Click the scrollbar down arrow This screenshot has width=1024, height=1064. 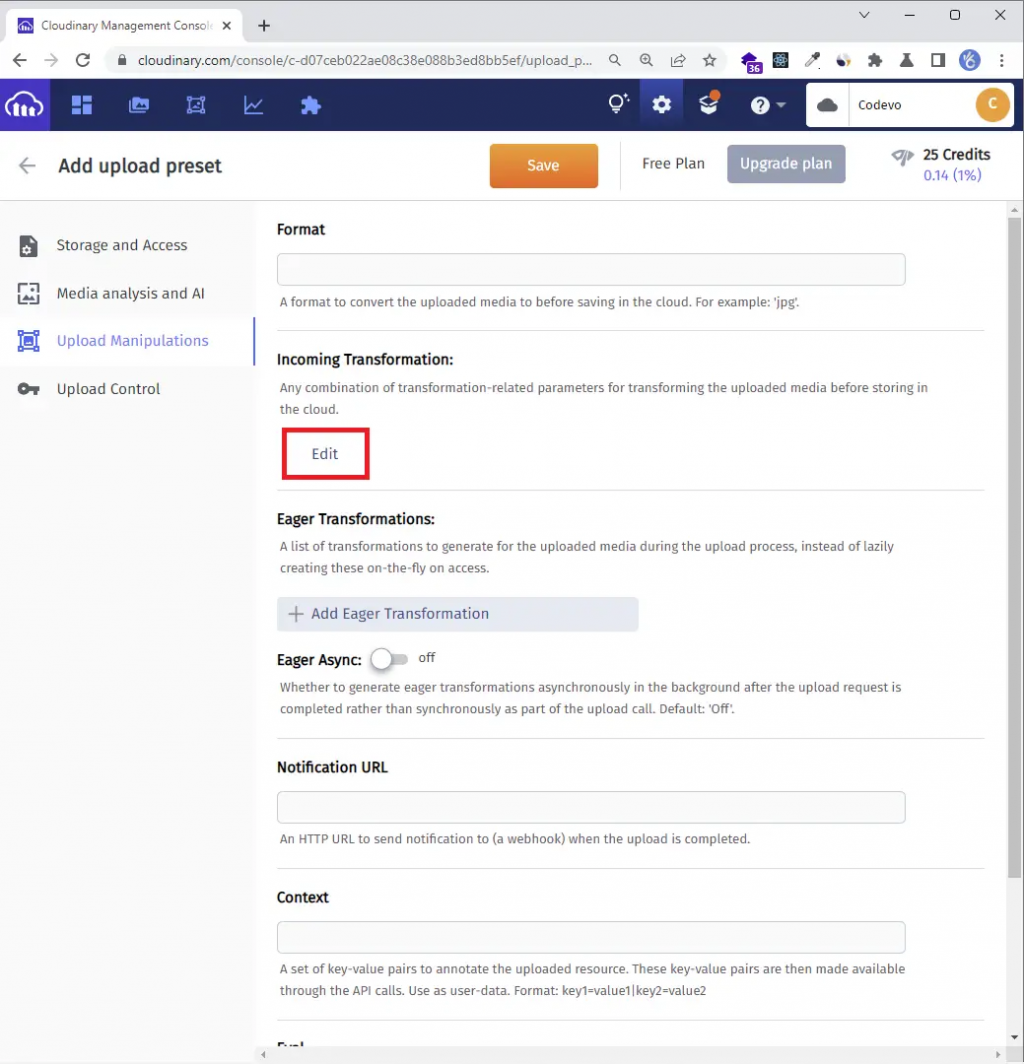coord(1014,1038)
